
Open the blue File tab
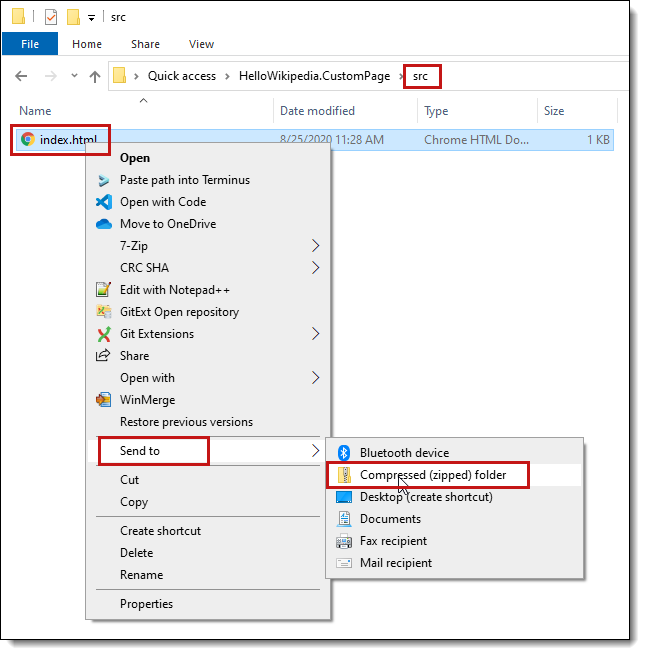point(30,44)
